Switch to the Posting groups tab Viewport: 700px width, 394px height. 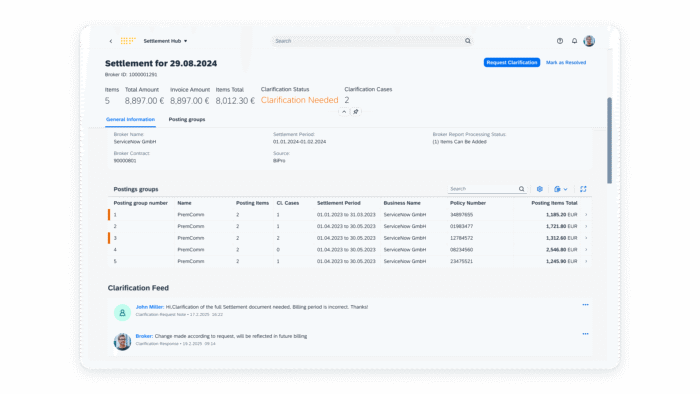pos(187,120)
